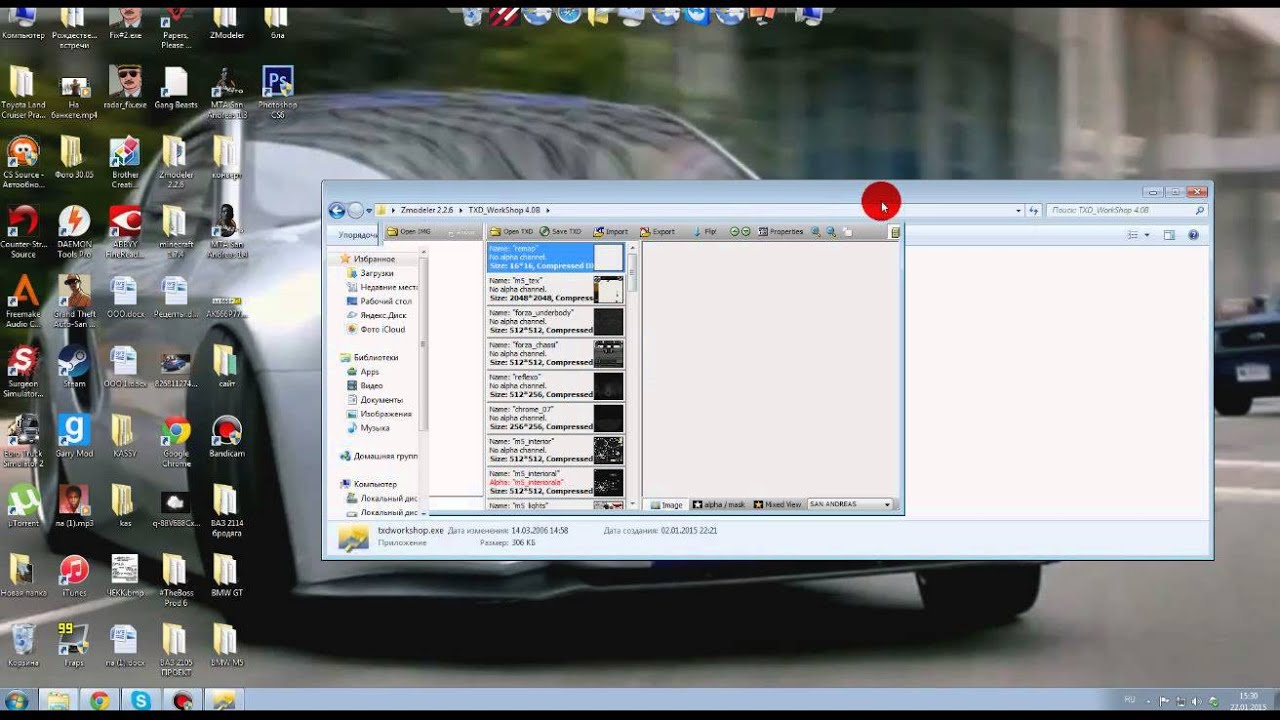Click the yellow notes icon at toolbar end
The image size is (1280, 720).
[x=895, y=232]
